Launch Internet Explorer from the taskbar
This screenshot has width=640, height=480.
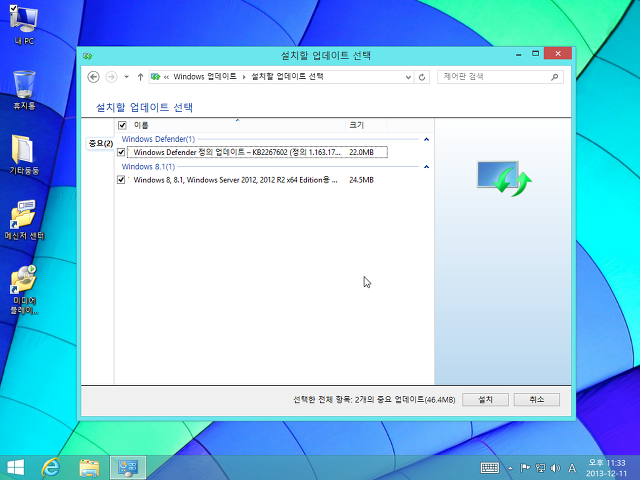[x=51, y=467]
